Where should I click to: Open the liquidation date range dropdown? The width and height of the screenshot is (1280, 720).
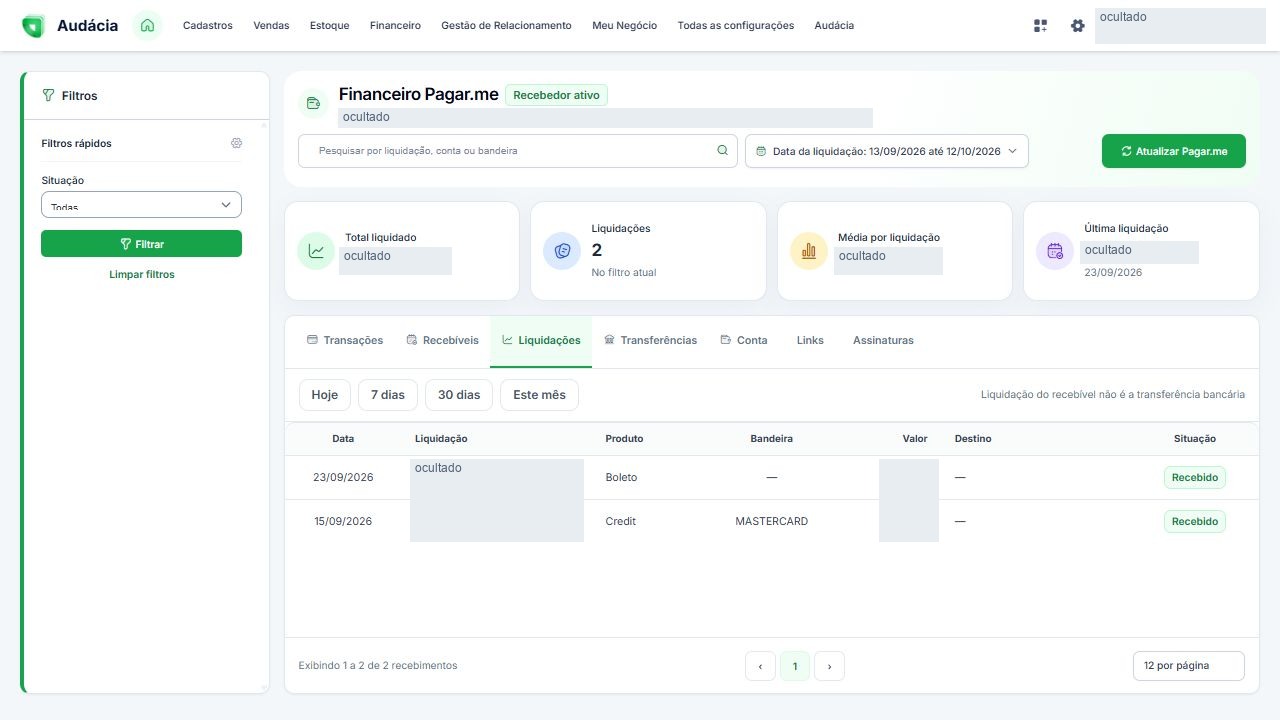tap(887, 151)
